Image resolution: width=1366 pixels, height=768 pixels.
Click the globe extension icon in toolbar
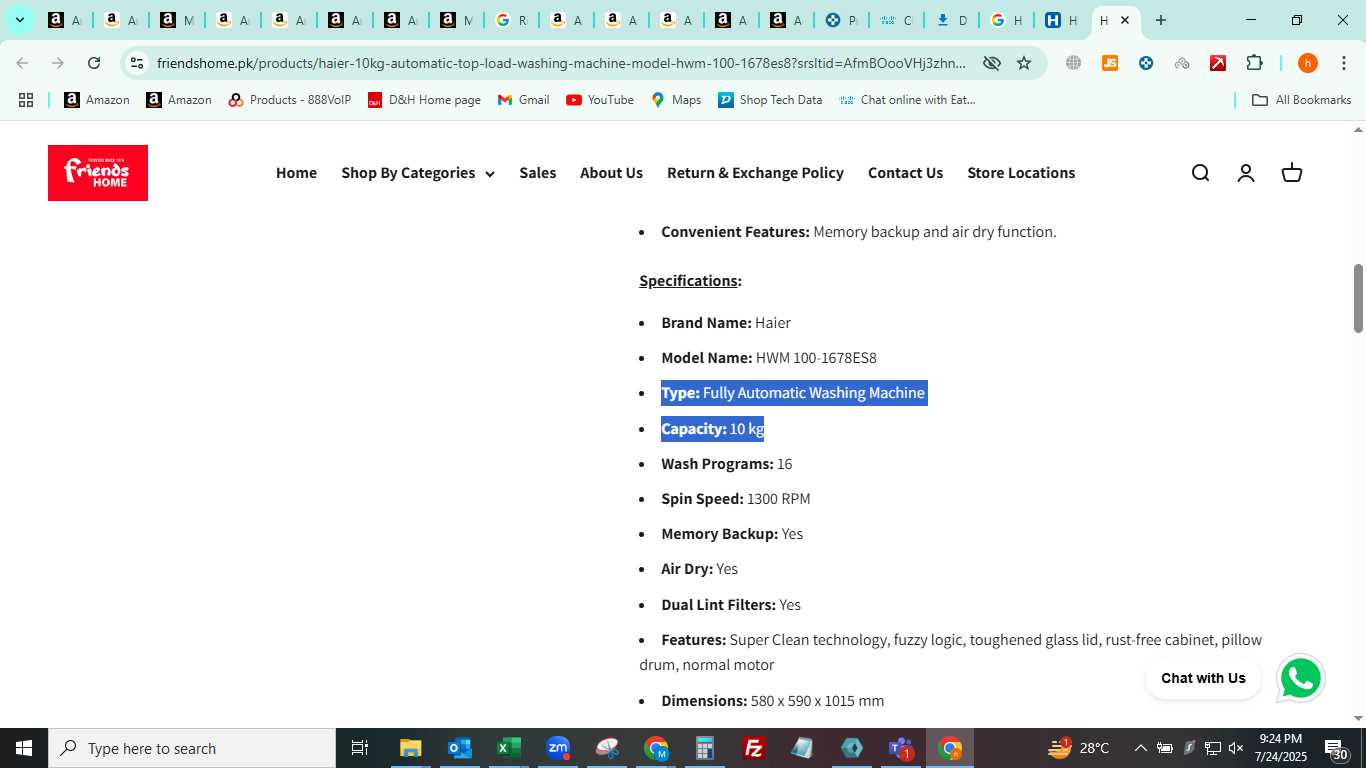[1073, 63]
